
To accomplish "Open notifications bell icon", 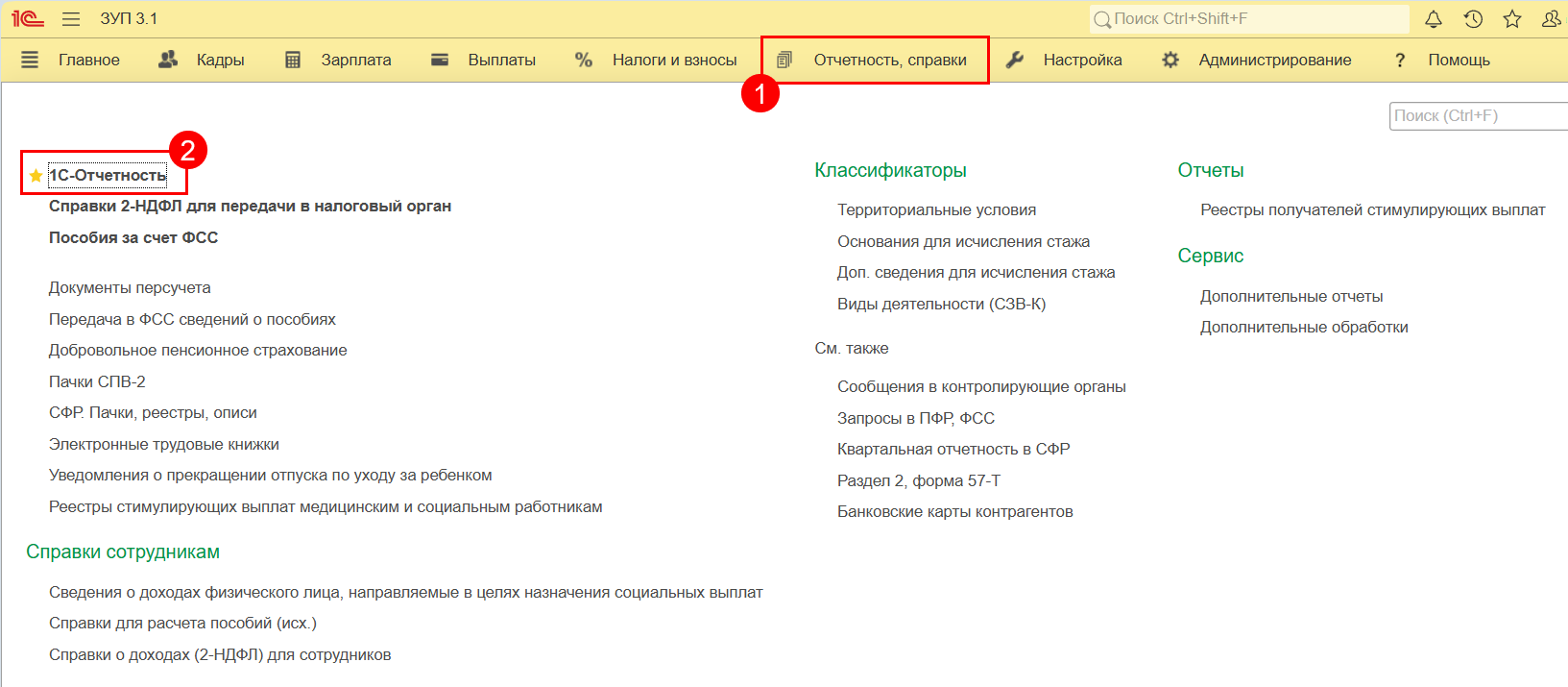I will tap(1433, 19).
